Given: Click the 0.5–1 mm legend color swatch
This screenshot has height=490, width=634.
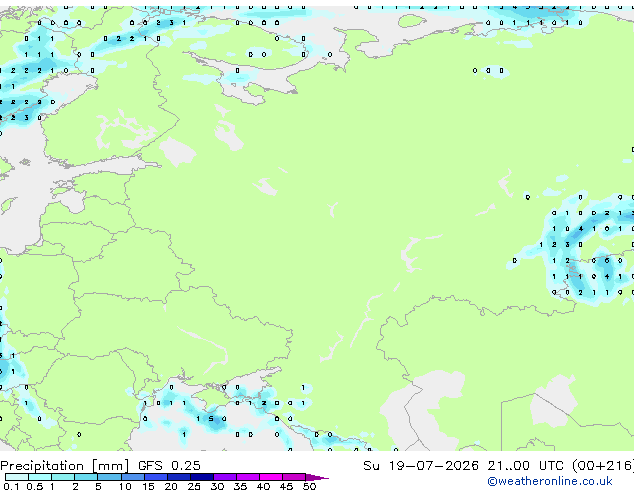Looking at the screenshot, I should point(40,477).
